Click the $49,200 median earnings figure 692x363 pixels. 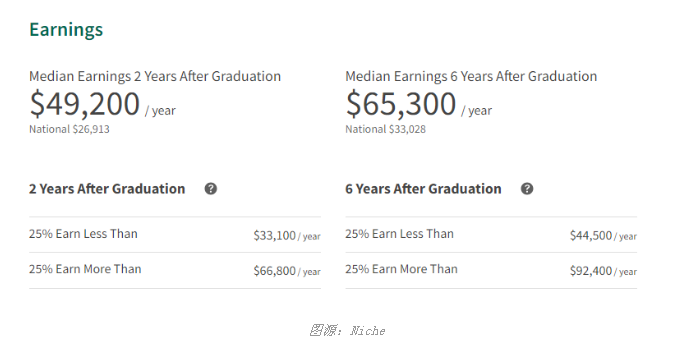point(85,104)
